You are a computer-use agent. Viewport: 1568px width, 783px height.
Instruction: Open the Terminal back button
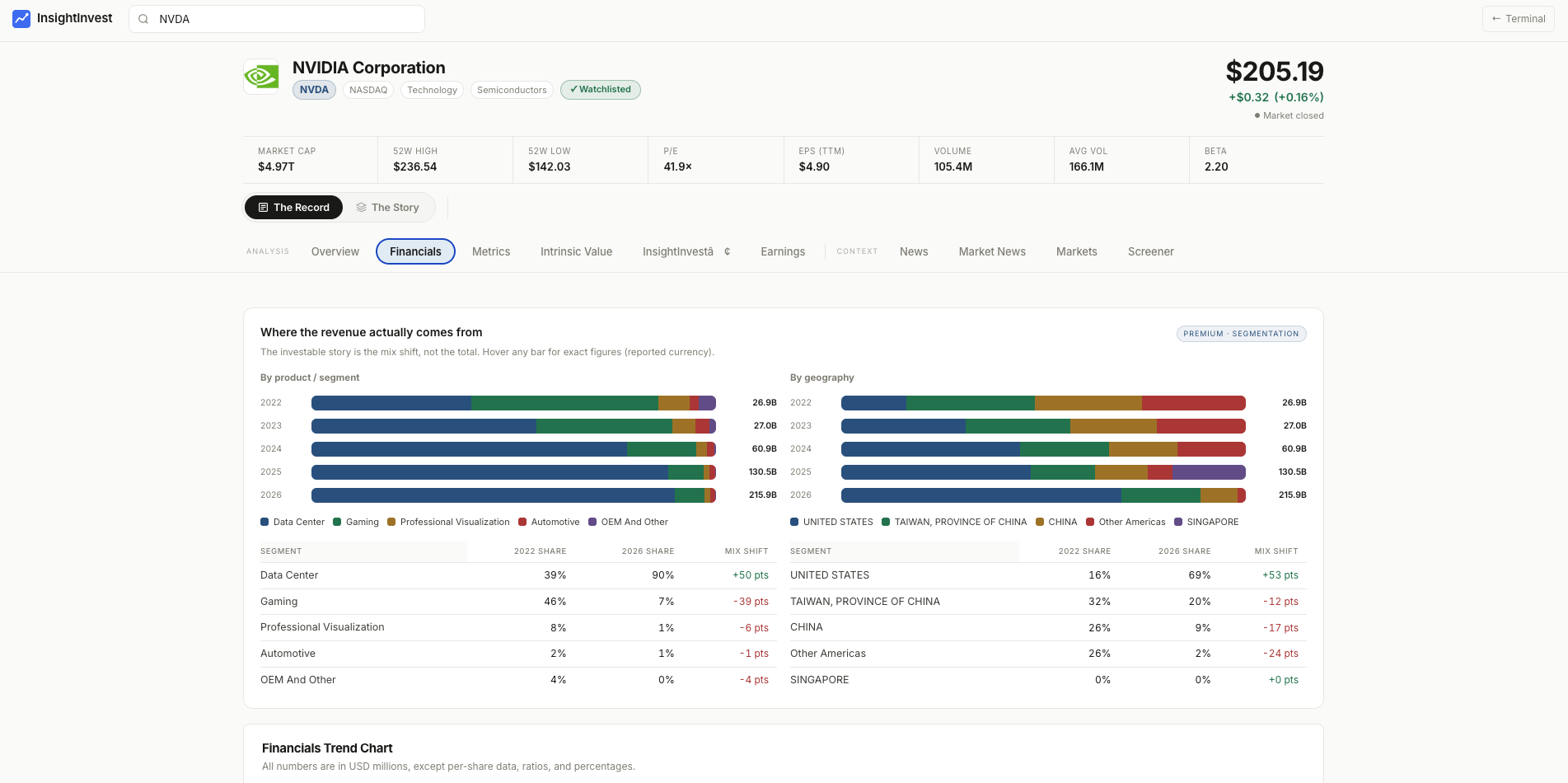coord(1518,19)
